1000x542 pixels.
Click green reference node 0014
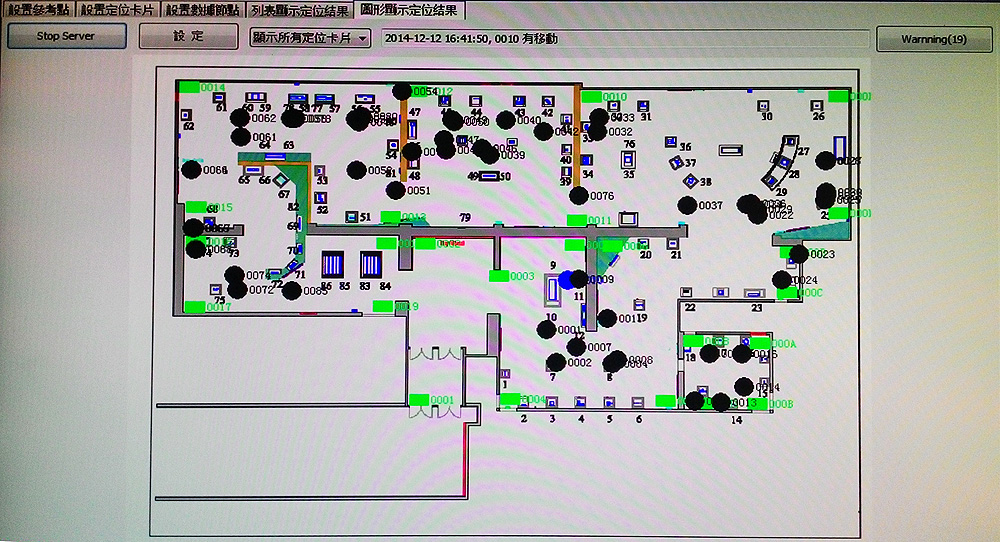[x=190, y=87]
